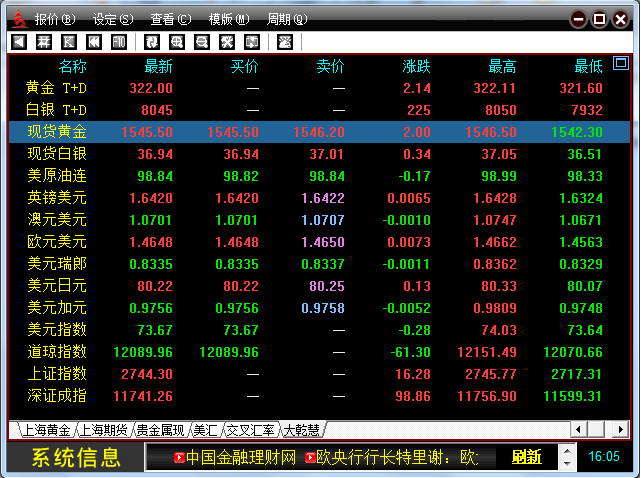Image resolution: width=641 pixels, height=478 pixels.
Task: Click the swap/switch screen toolbar icon
Action: tap(252, 42)
